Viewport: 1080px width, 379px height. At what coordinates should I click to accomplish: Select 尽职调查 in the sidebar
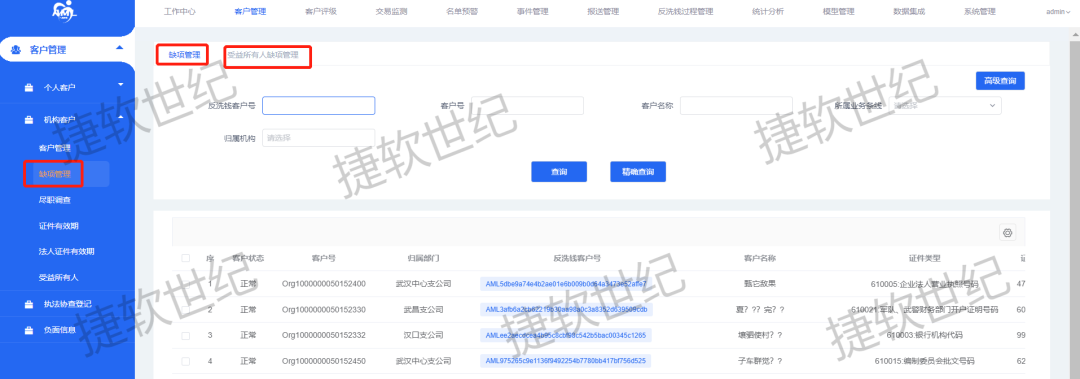coord(54,200)
